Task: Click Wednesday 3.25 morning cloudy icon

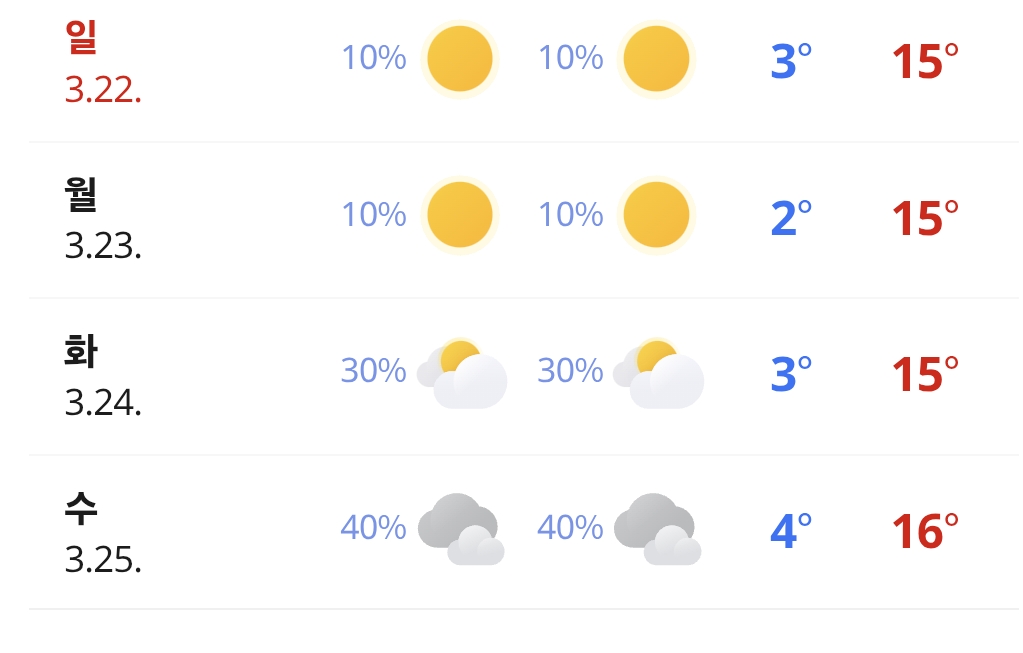Action: [461, 529]
